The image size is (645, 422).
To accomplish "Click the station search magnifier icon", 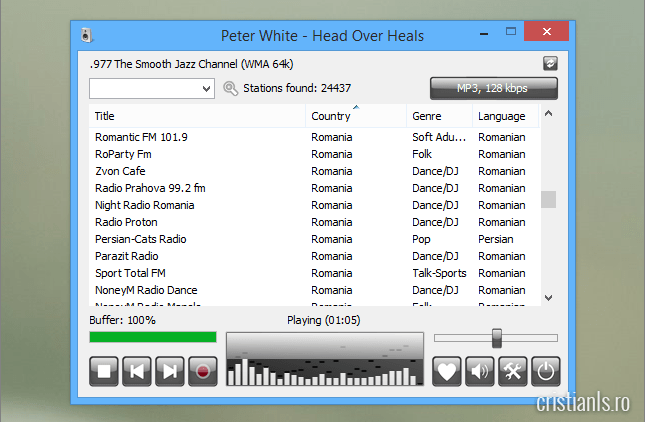I will click(x=231, y=89).
